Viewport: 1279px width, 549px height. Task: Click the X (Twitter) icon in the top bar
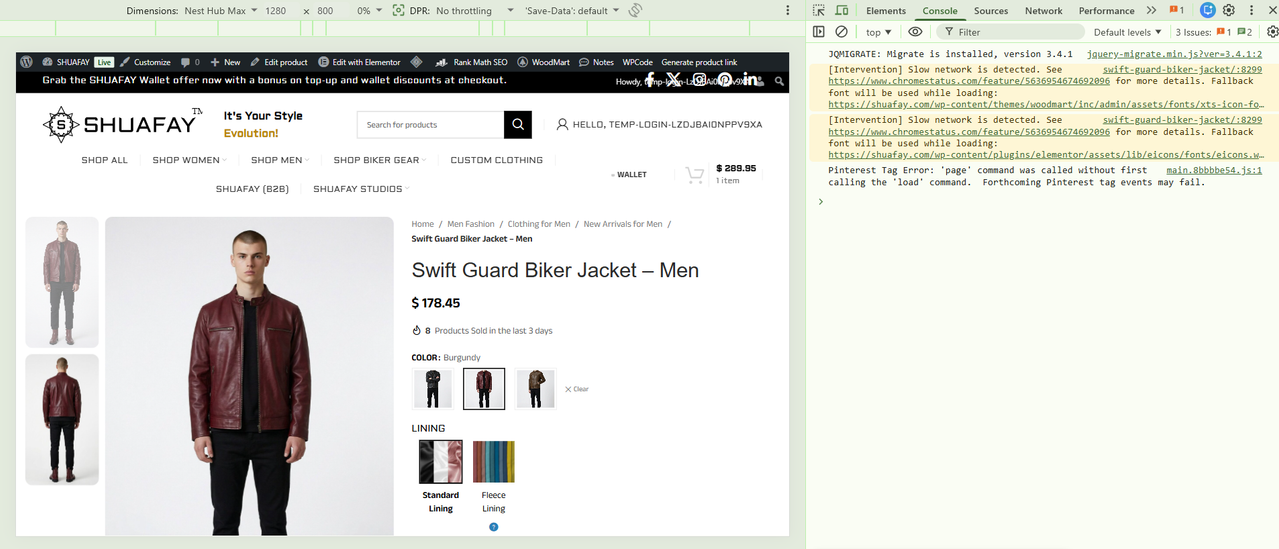(674, 79)
